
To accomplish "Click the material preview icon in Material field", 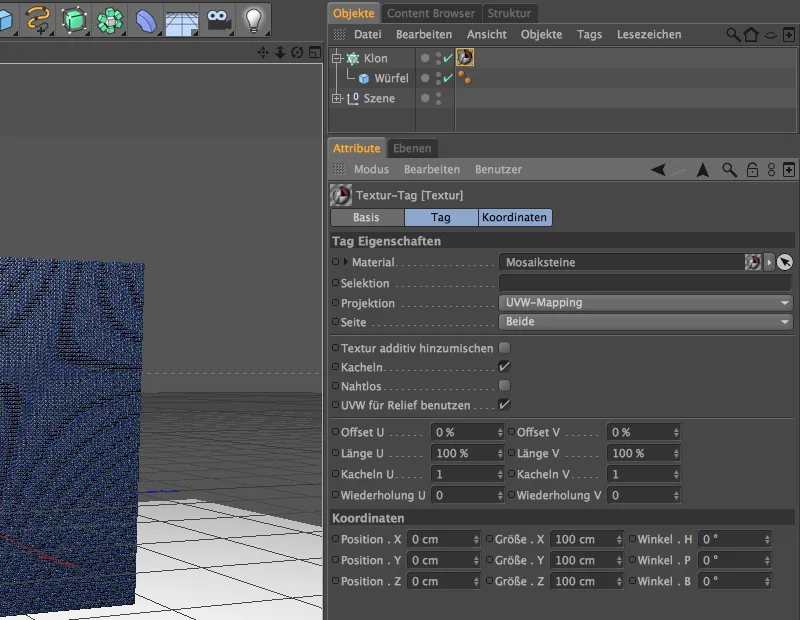I will [x=753, y=262].
